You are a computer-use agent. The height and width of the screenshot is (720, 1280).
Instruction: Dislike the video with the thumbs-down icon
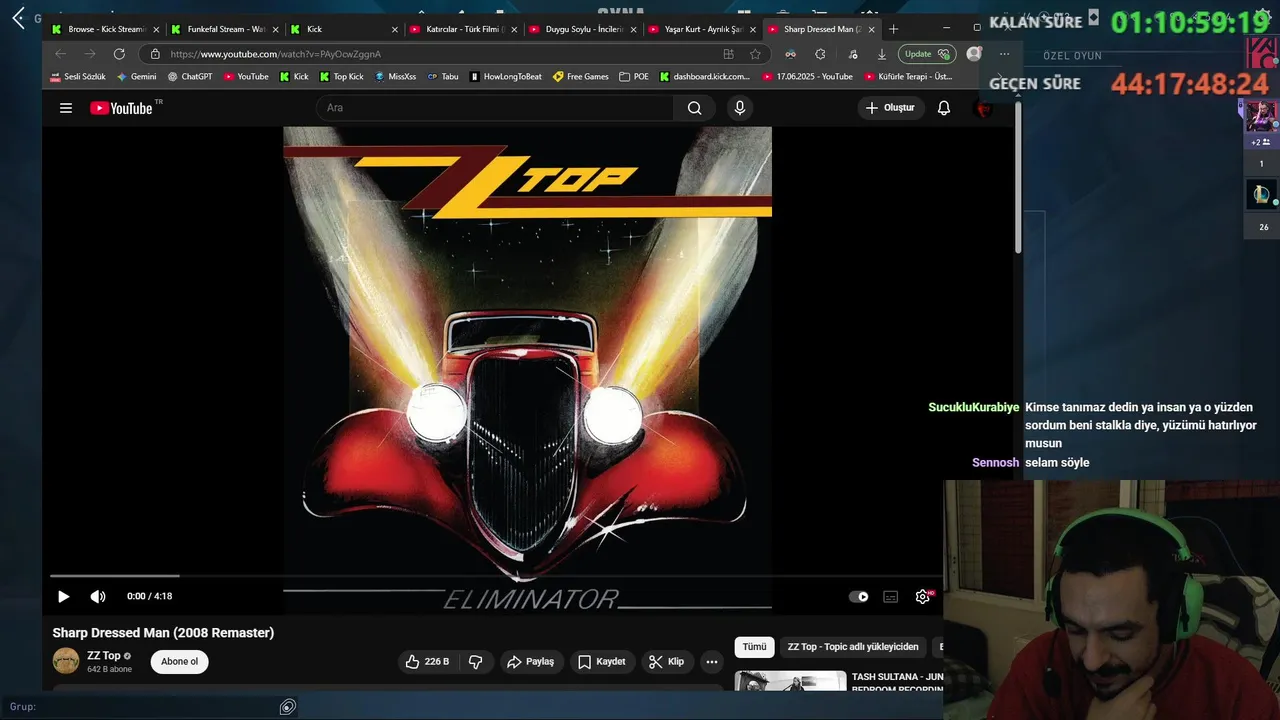[x=476, y=662]
